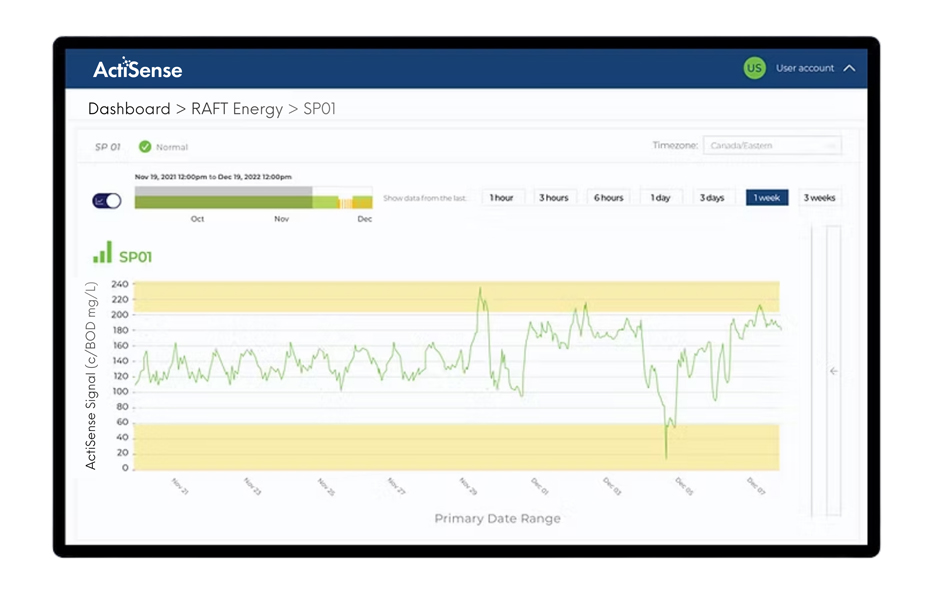Select the 1 hour time range
Viewport: 940px width, 599px height.
[x=502, y=198]
